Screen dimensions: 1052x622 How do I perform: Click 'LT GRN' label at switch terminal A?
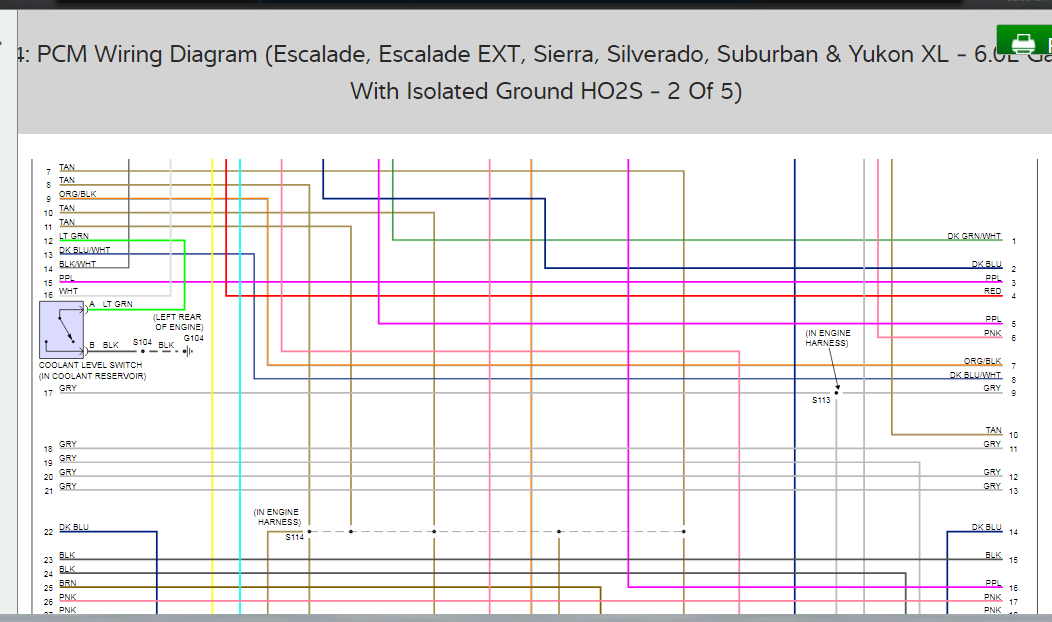[x=117, y=304]
